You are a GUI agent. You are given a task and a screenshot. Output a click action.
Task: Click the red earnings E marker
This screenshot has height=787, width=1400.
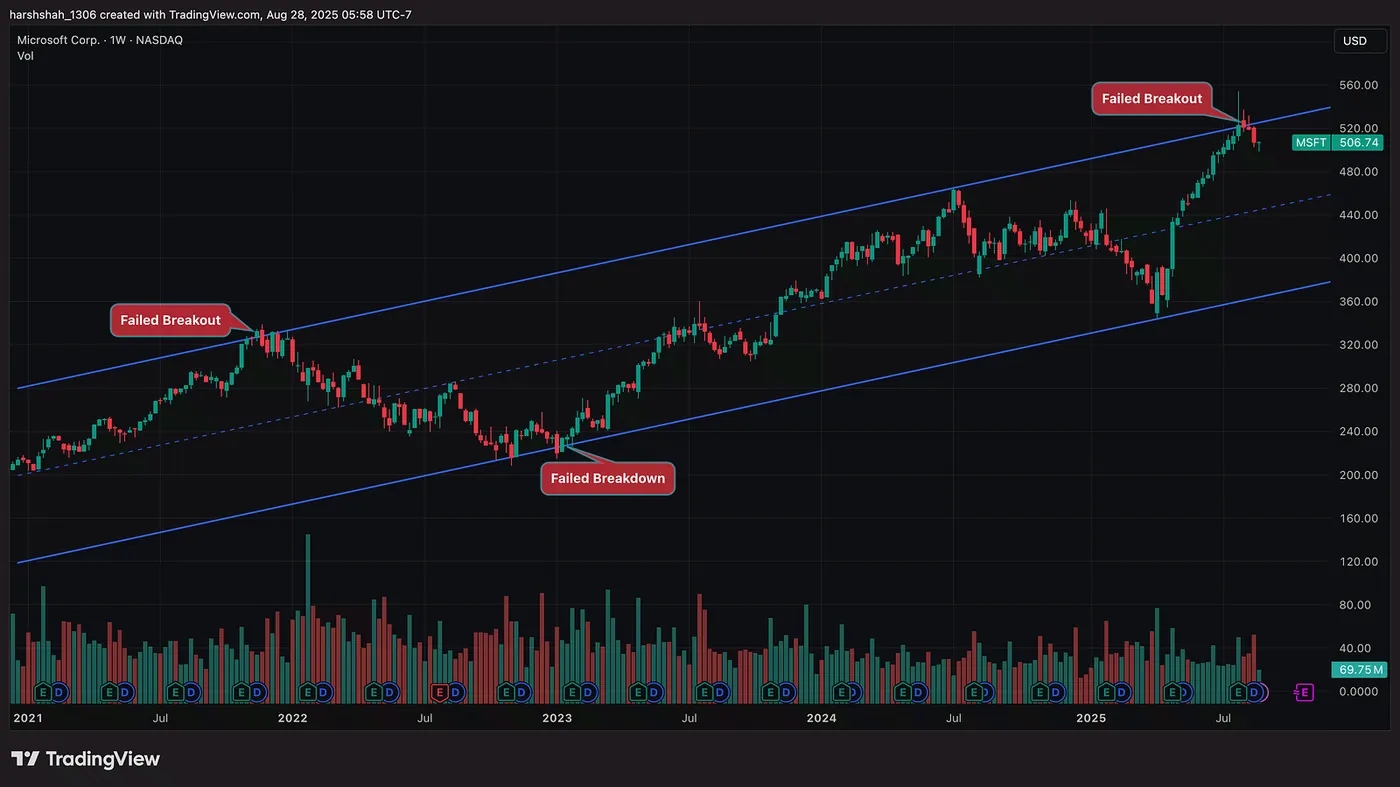(x=439, y=691)
